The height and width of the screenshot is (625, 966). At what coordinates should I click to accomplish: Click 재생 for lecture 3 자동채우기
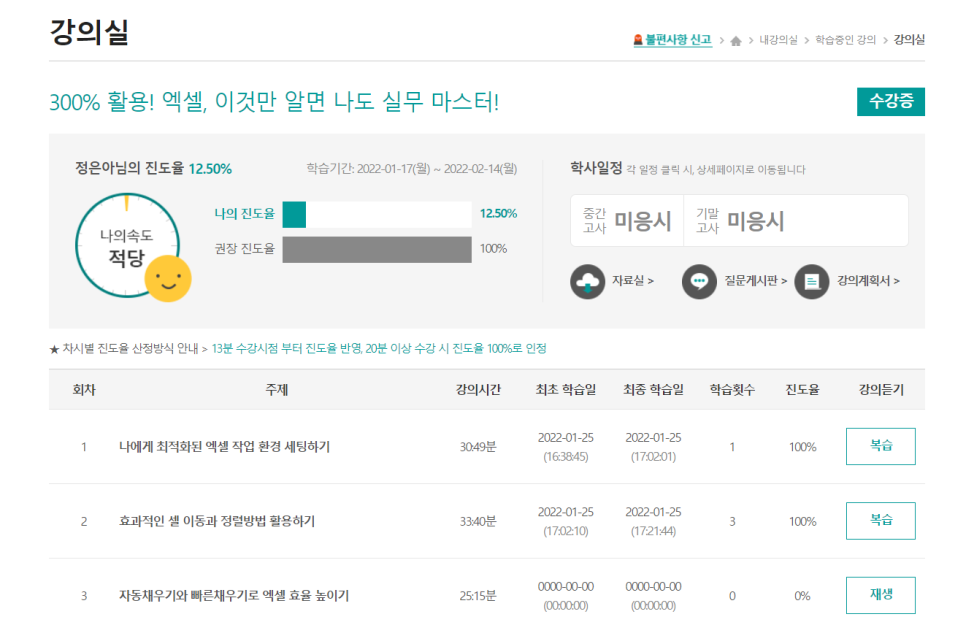click(881, 595)
